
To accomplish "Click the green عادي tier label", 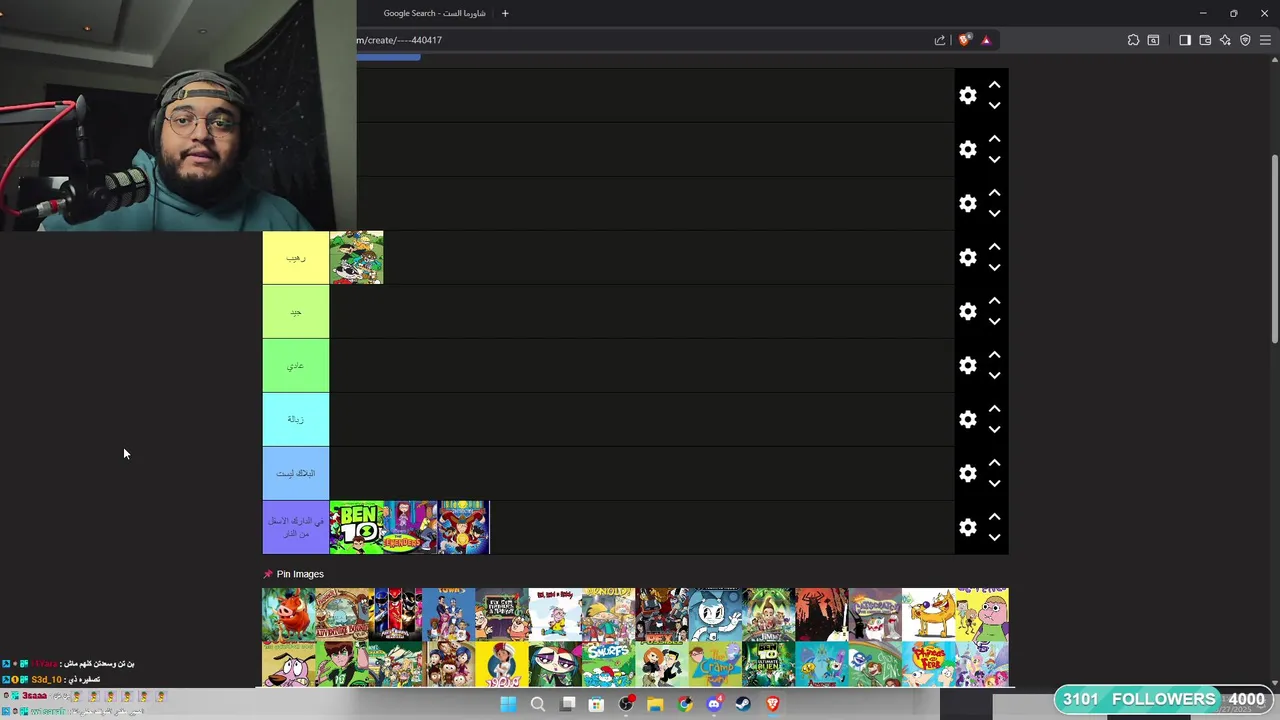I will 295,366.
